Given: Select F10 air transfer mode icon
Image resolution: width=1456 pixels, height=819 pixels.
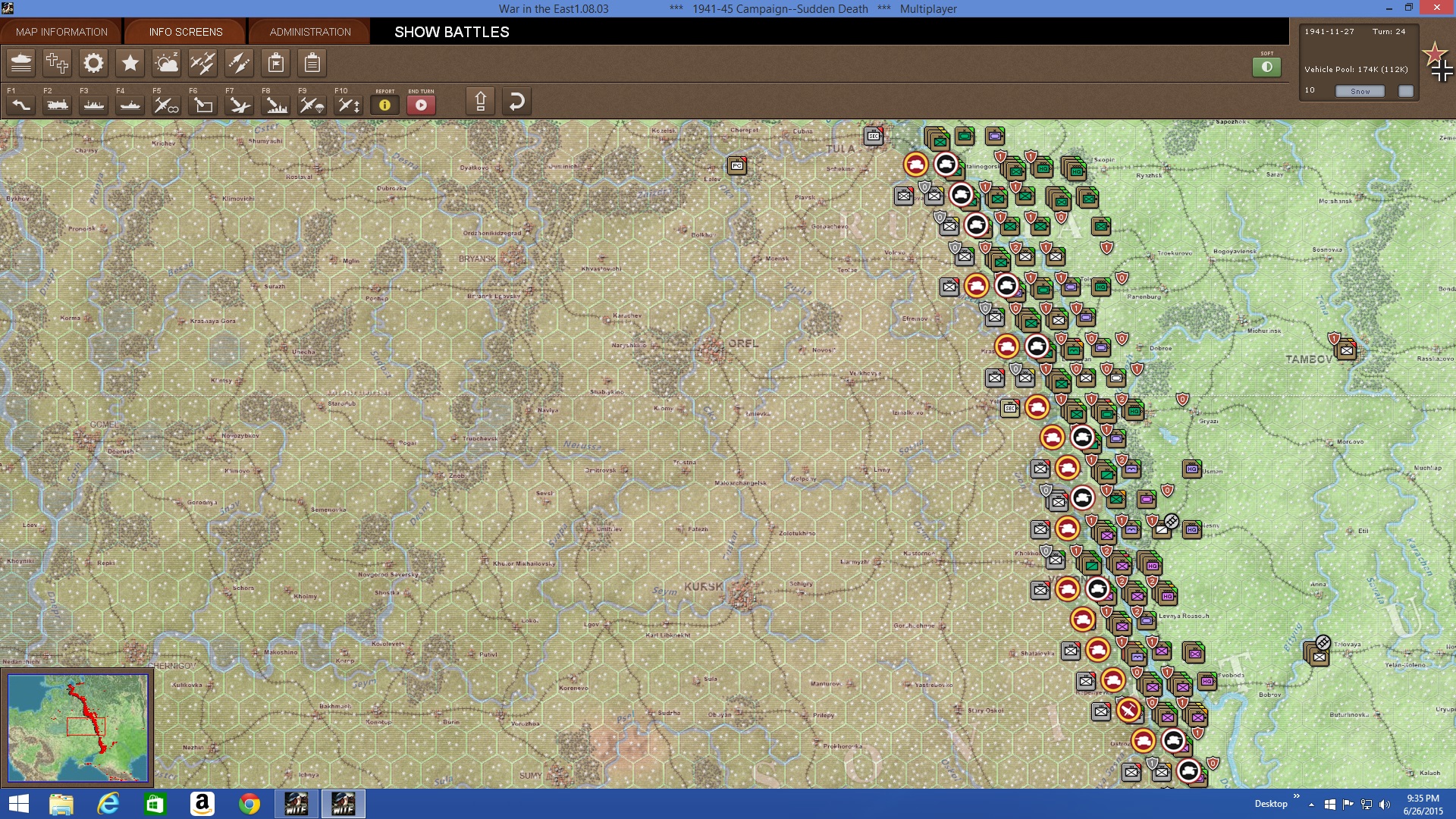Looking at the screenshot, I should point(349,105).
